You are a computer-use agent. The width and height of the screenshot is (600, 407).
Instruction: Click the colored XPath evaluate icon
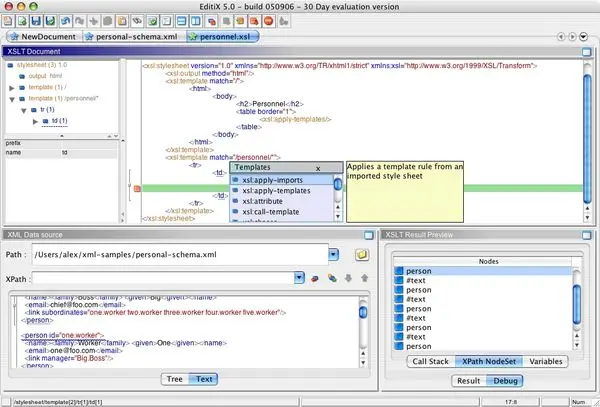tap(332, 278)
